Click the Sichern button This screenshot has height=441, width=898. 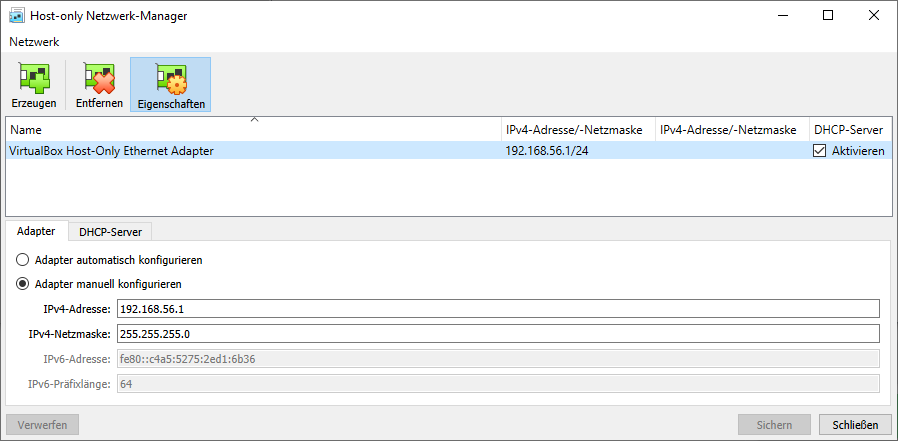(x=774, y=425)
